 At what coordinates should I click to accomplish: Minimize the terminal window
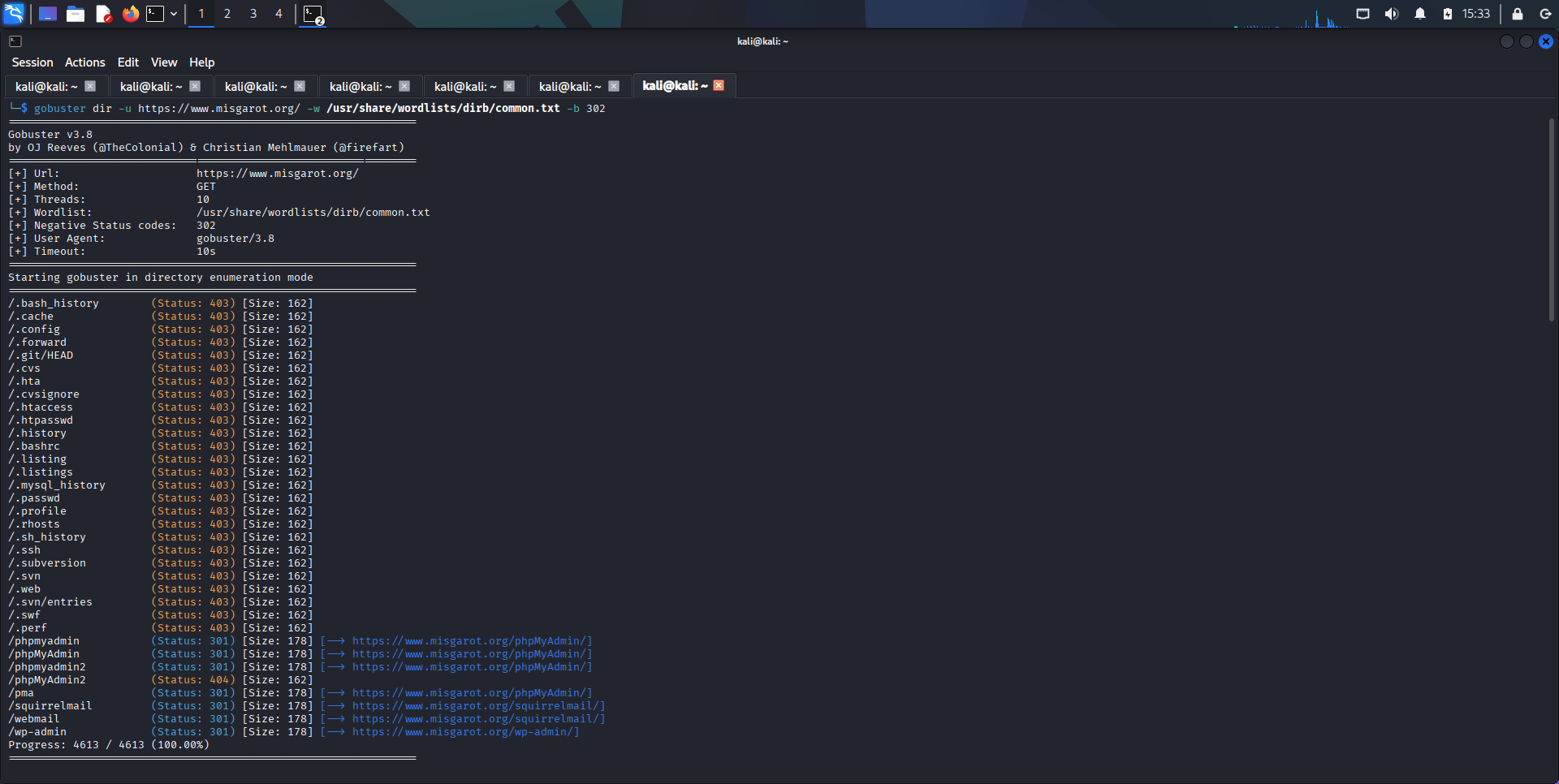pyautogui.click(x=1507, y=41)
